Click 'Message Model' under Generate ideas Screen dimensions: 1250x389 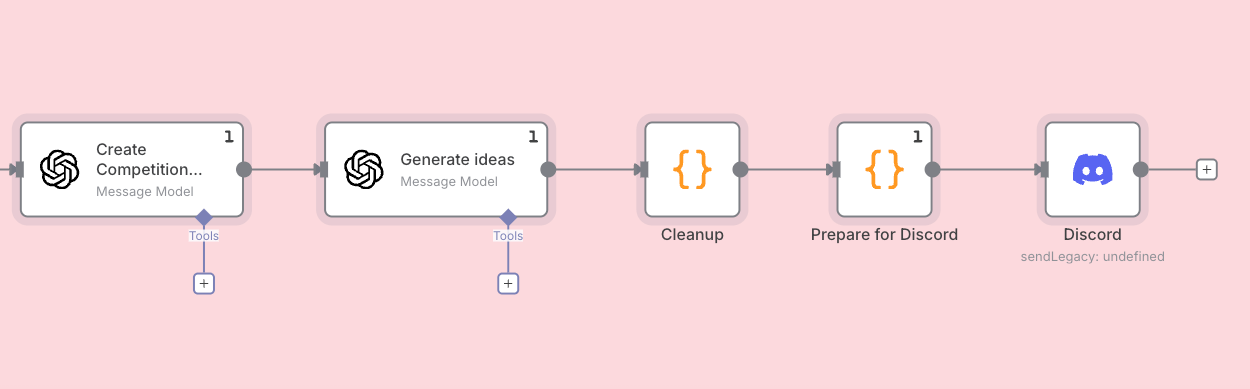tap(449, 181)
